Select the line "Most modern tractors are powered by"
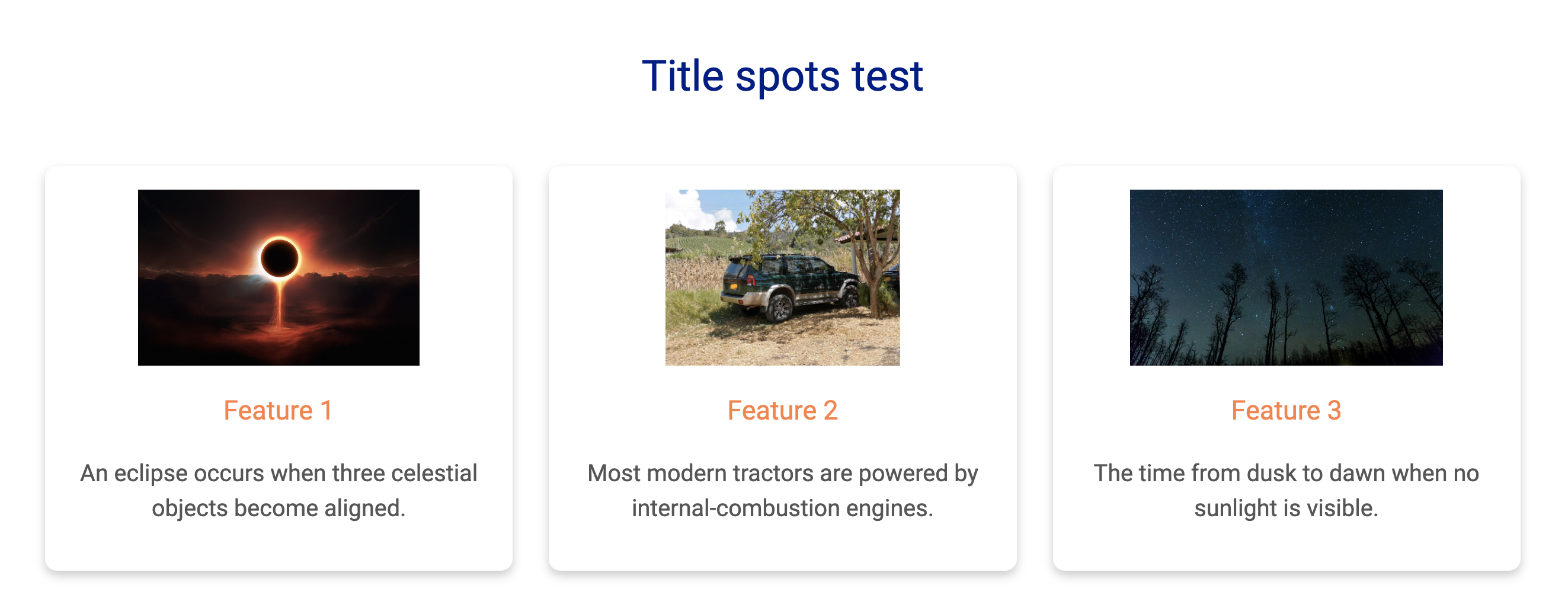This screenshot has height=595, width=1568. tap(782, 473)
